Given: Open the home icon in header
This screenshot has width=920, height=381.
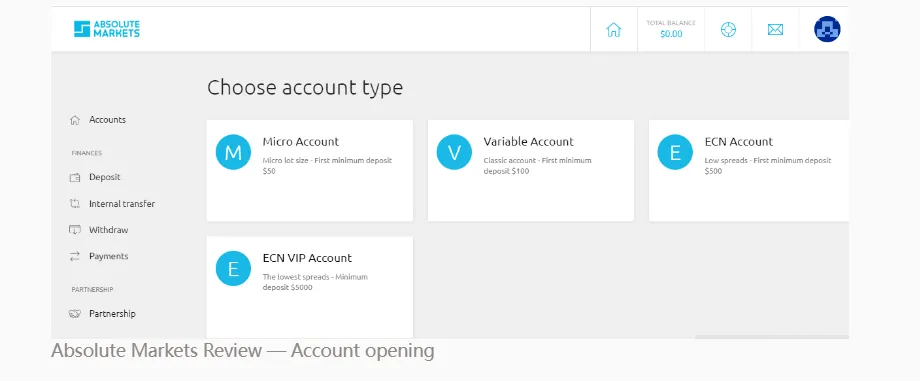Looking at the screenshot, I should coord(613,29).
